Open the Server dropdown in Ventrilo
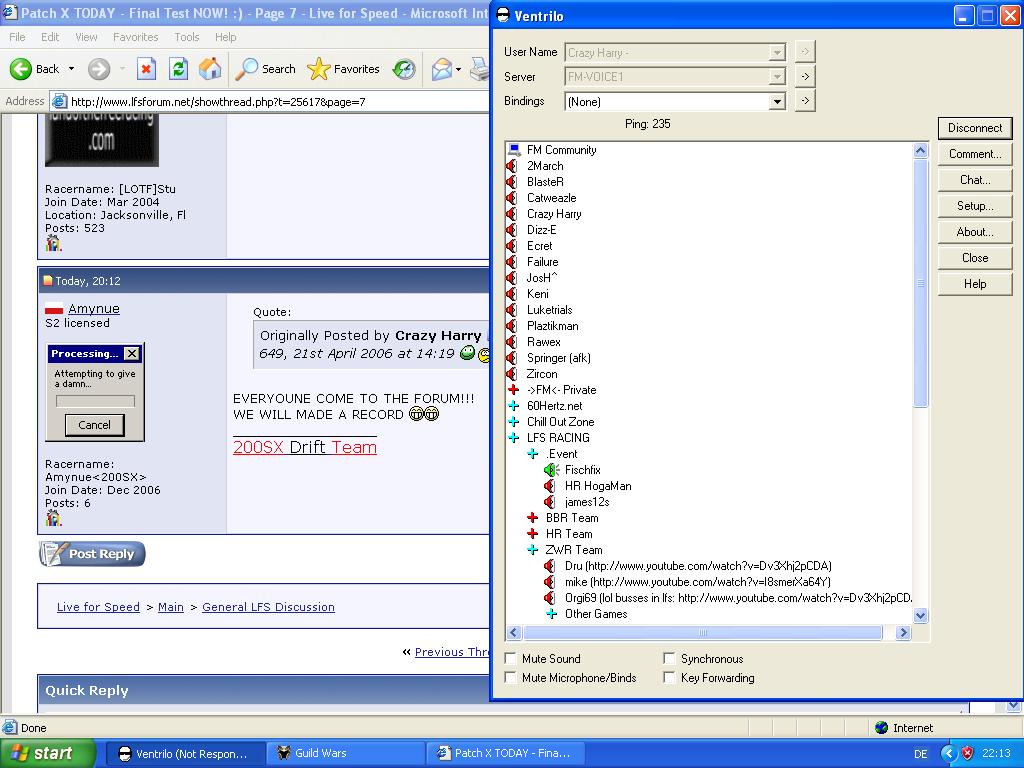 click(776, 77)
